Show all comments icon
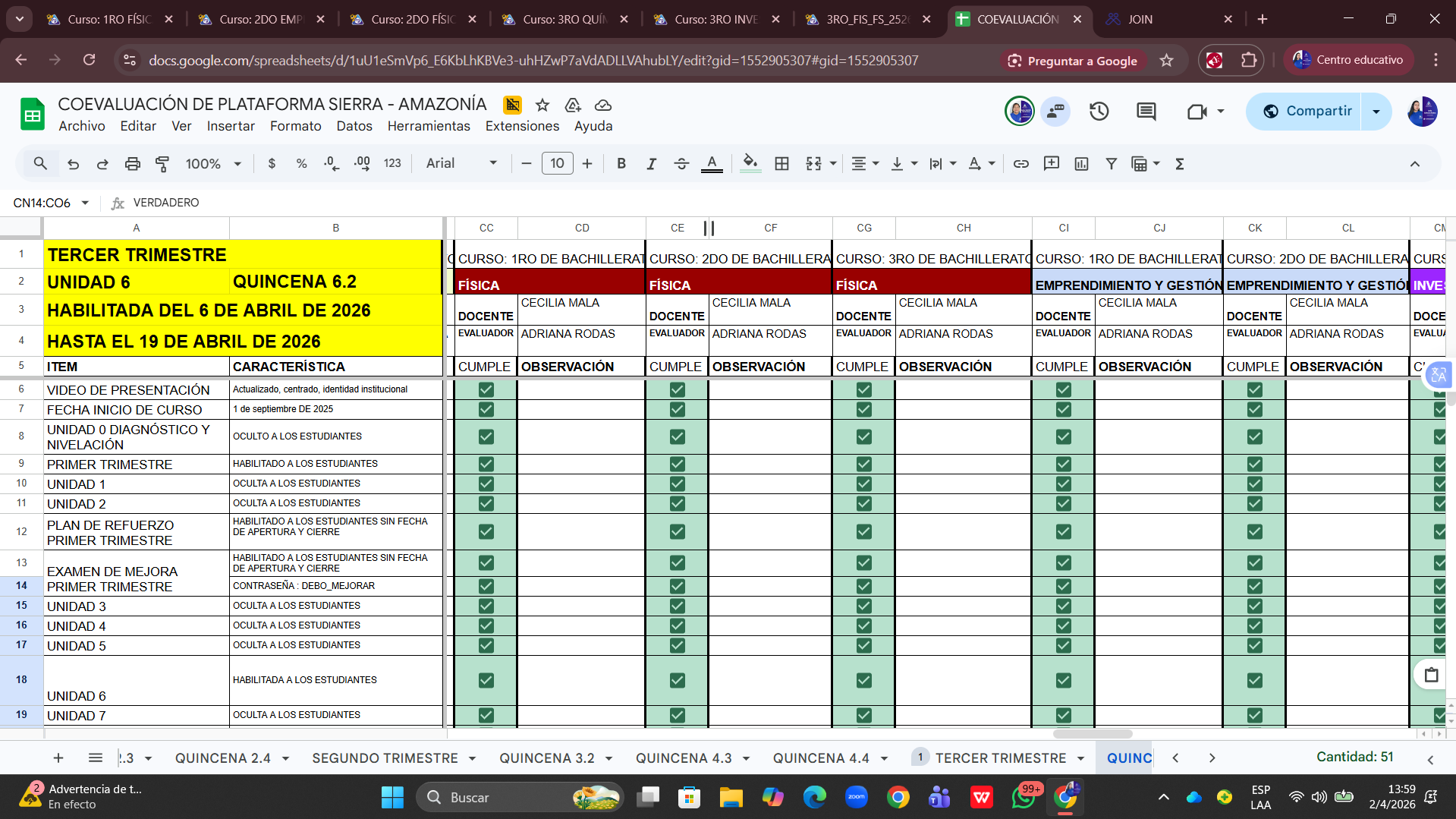Viewport: 1456px width, 819px height. coord(1146,112)
